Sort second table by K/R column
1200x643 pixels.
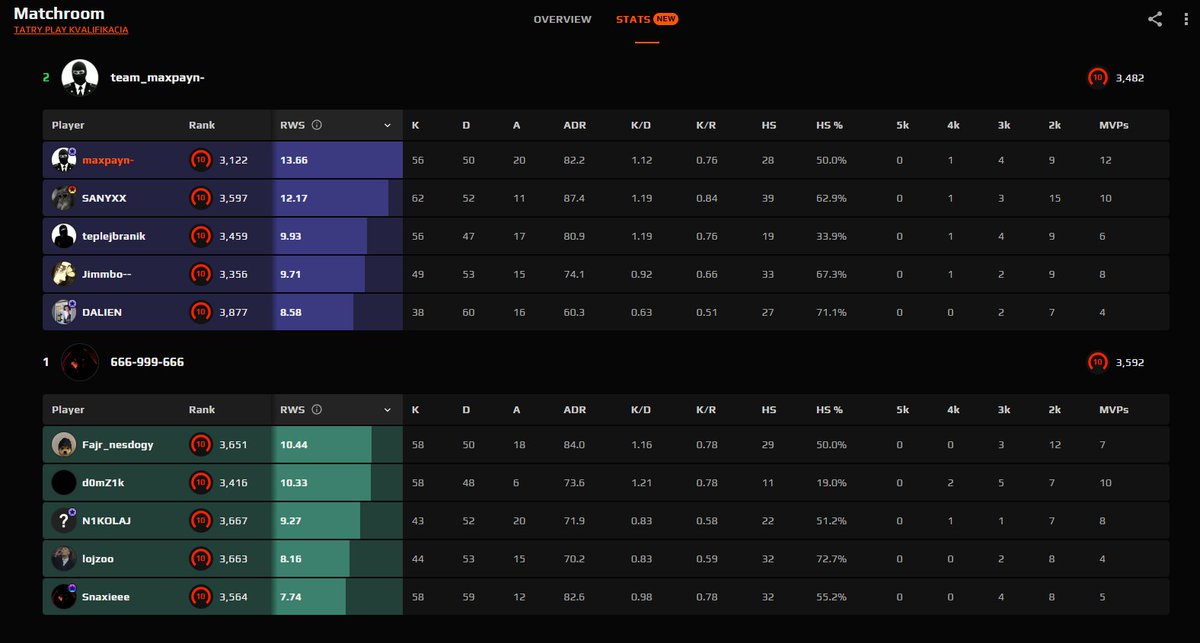point(706,409)
